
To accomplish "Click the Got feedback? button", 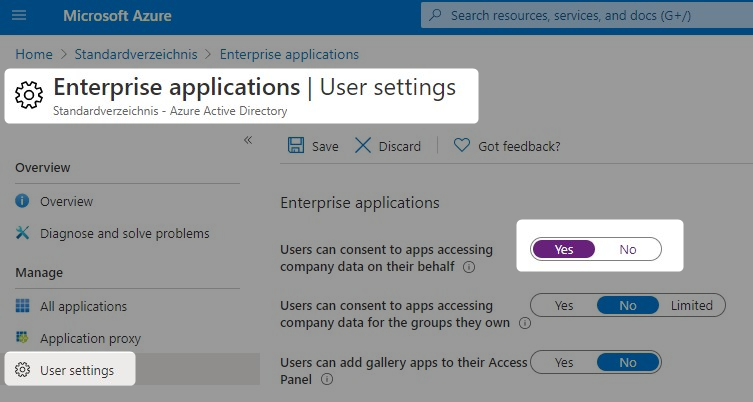I will 518,146.
